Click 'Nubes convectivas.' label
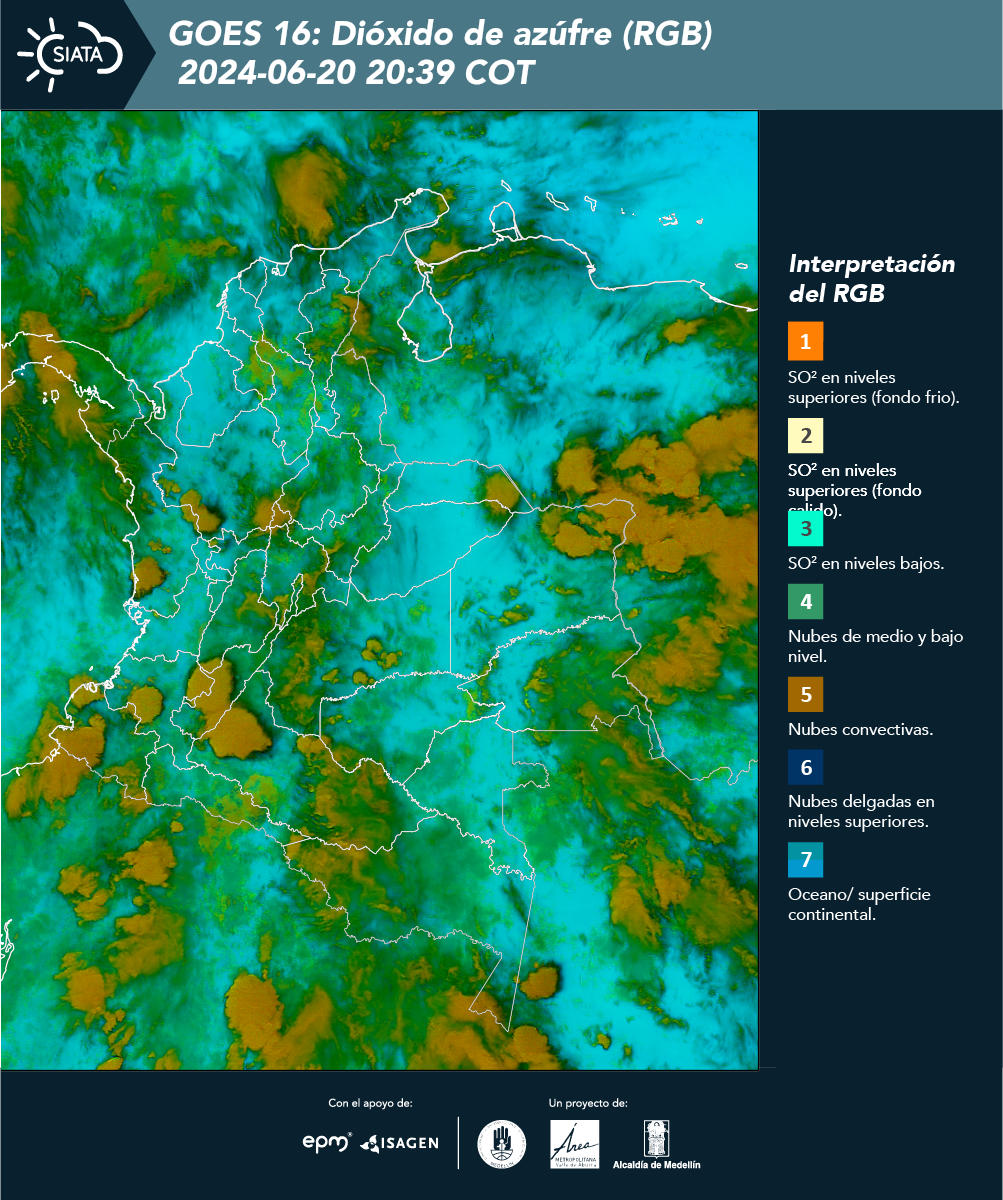This screenshot has height=1200, width=1003. pyautogui.click(x=861, y=729)
